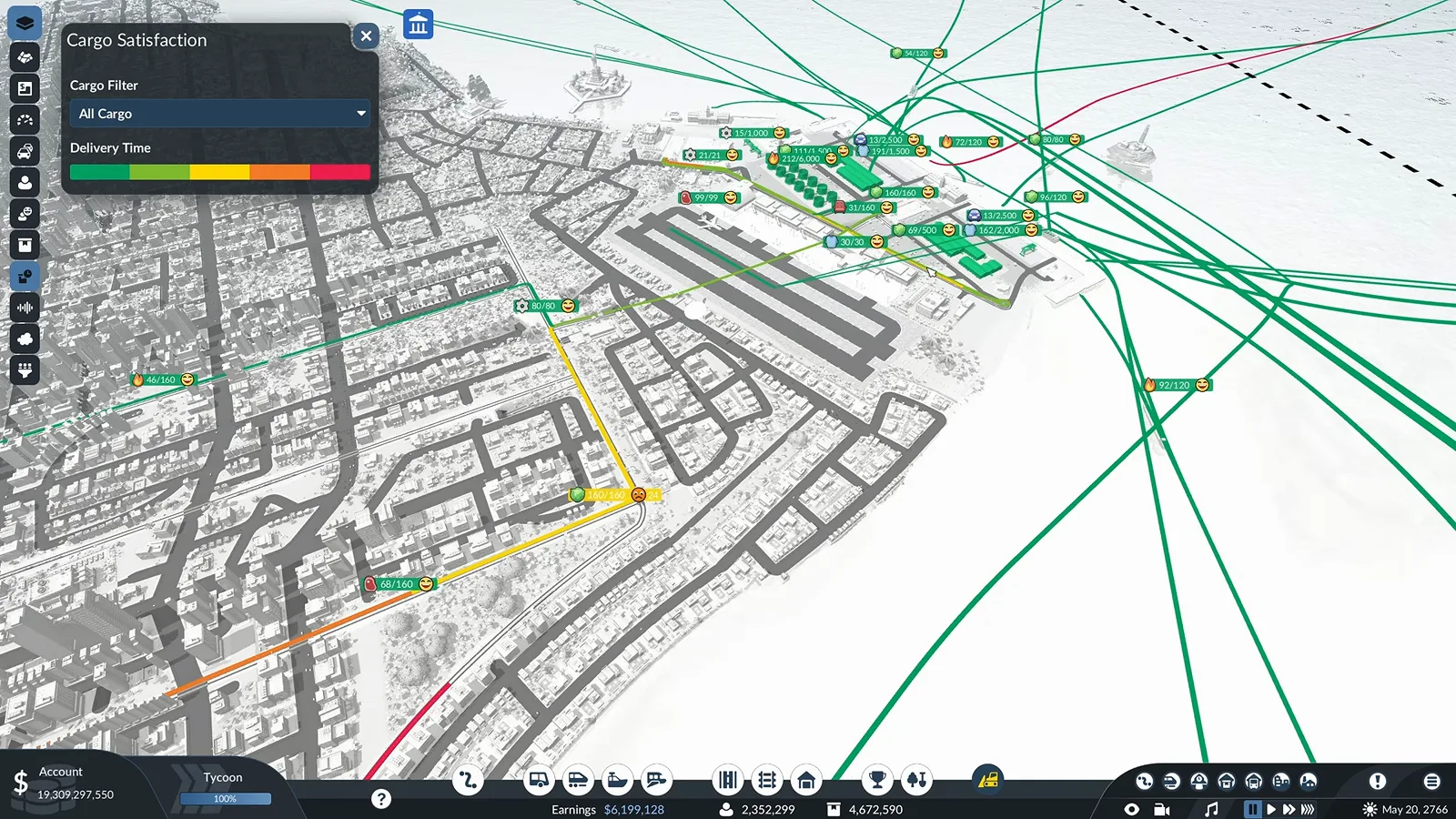Viewport: 1456px width, 819px height.
Task: Show the road traffic cars layer
Action: tap(25, 151)
